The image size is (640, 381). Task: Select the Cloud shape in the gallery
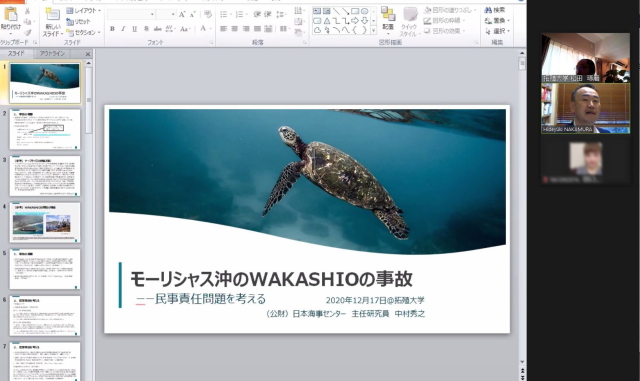(317, 30)
